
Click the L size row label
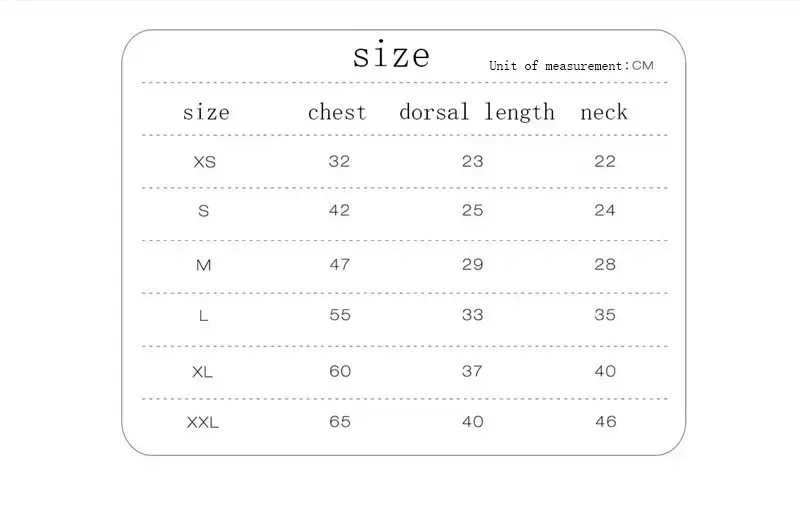tap(203, 316)
